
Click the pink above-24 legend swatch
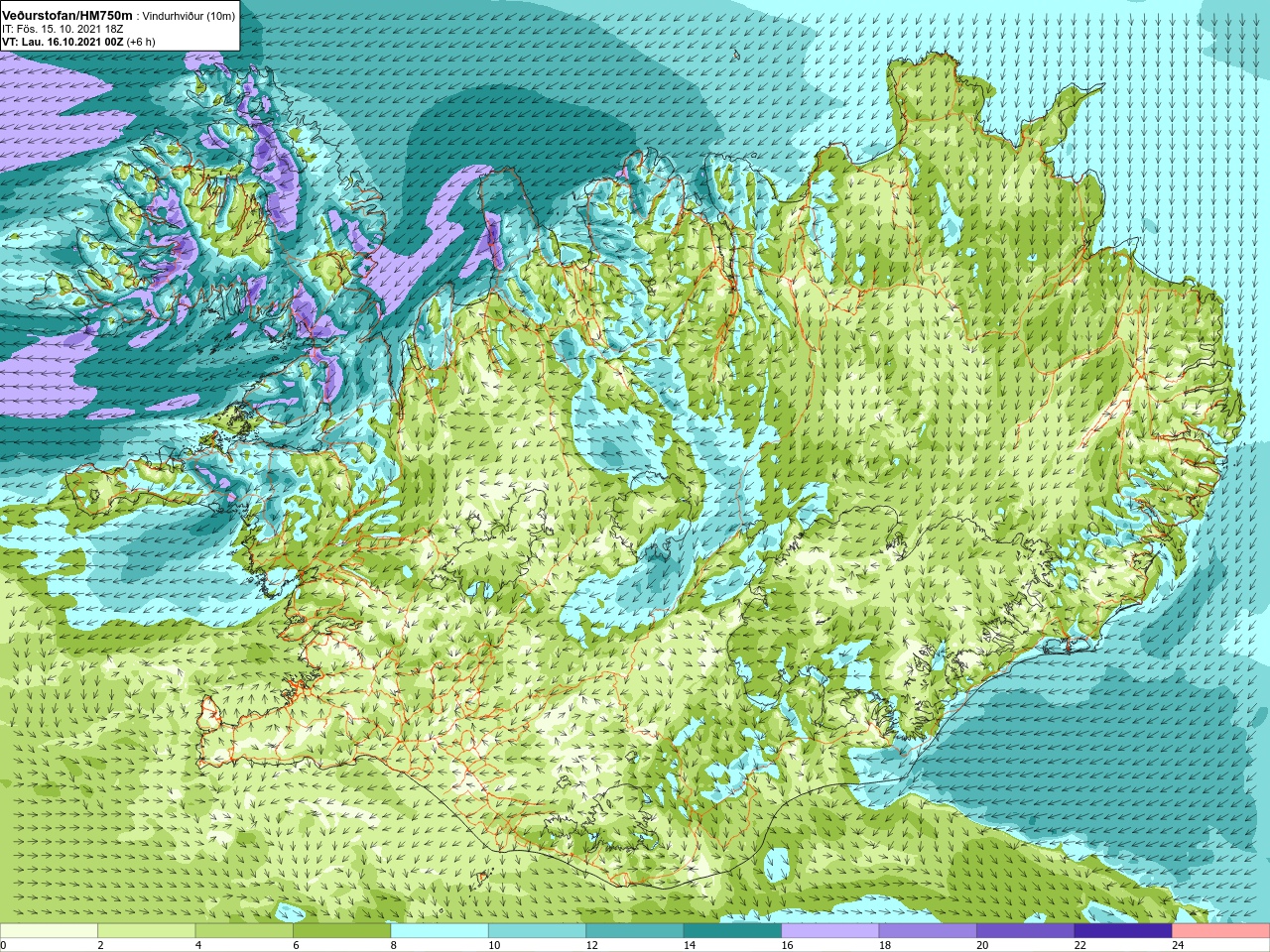(x=1221, y=930)
